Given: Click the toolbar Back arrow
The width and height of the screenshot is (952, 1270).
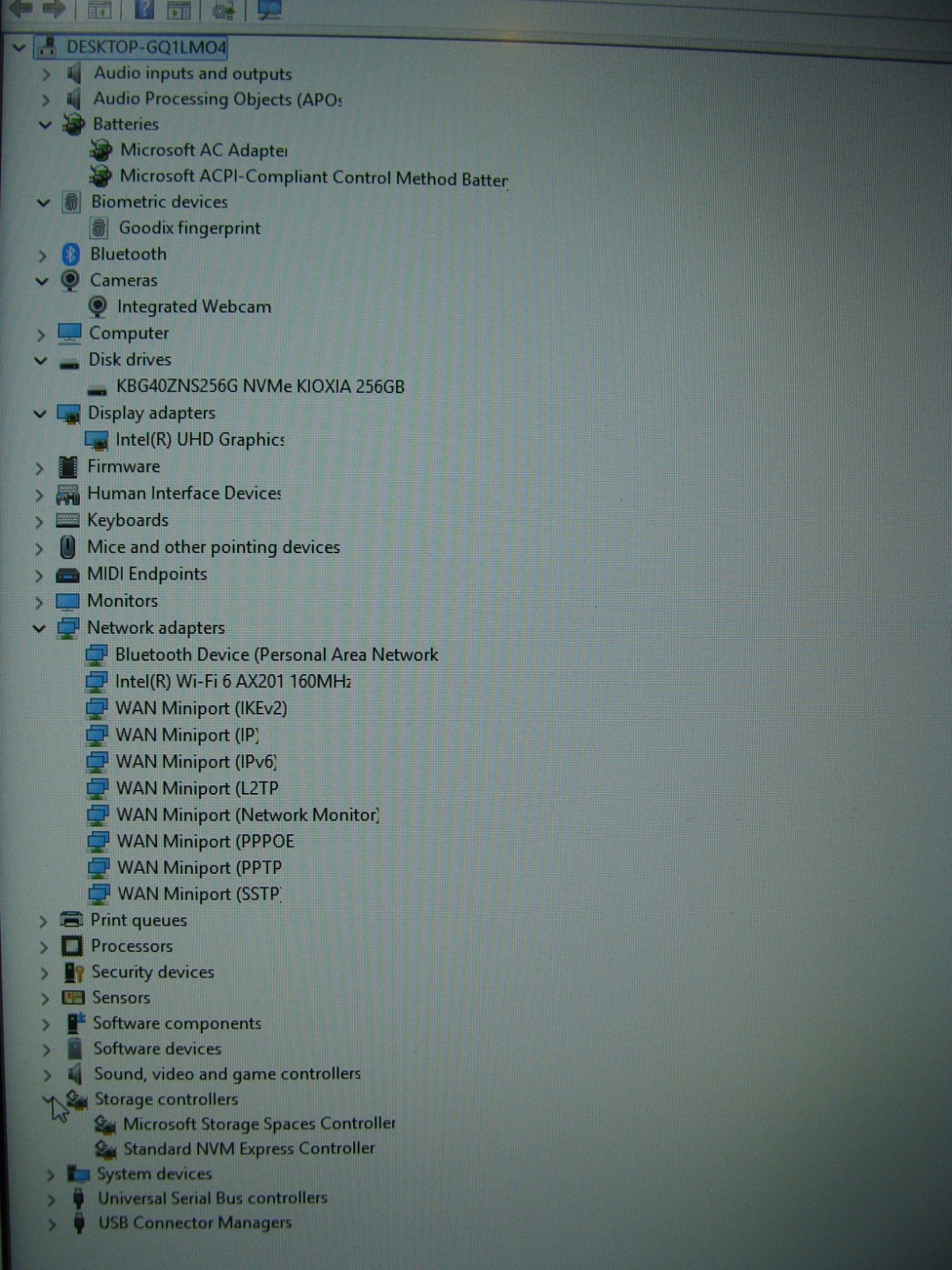Looking at the screenshot, I should pyautogui.click(x=21, y=9).
